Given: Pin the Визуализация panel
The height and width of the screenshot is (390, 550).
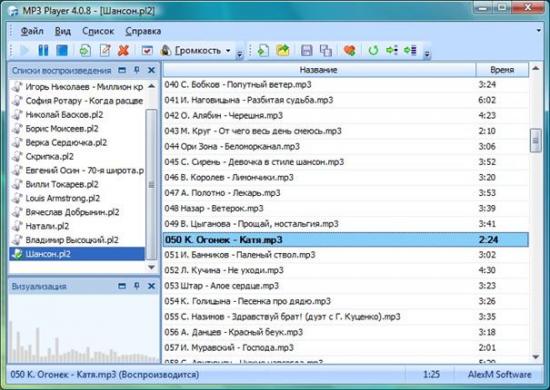Looking at the screenshot, I should coord(137,286).
